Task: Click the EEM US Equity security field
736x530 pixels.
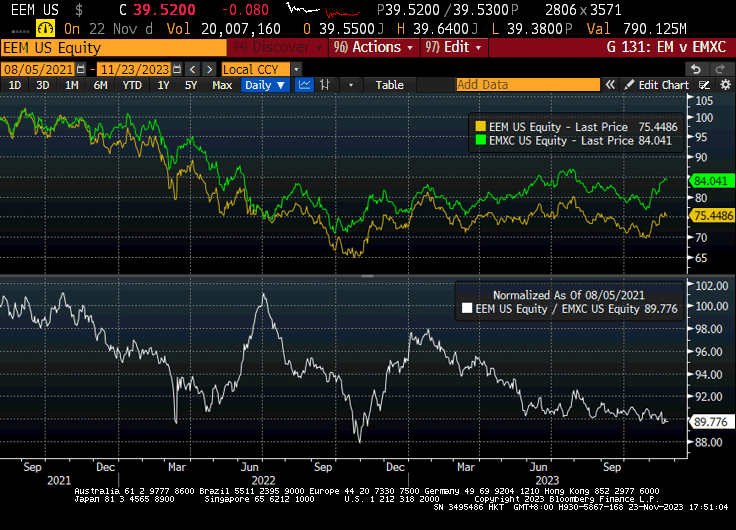Action: (x=113, y=47)
